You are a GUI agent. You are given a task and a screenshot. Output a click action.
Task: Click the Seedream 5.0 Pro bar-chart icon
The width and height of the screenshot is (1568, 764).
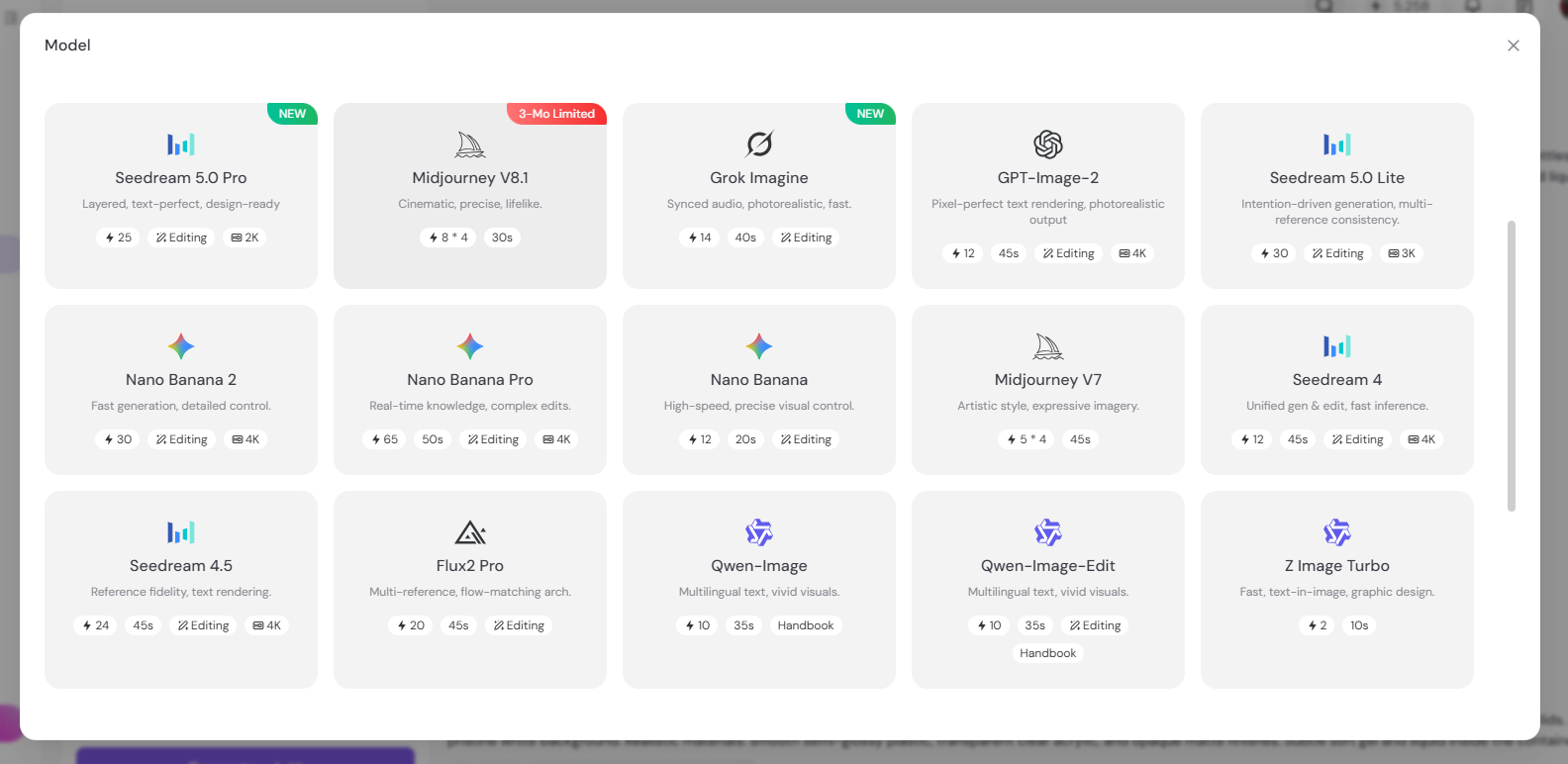(181, 144)
